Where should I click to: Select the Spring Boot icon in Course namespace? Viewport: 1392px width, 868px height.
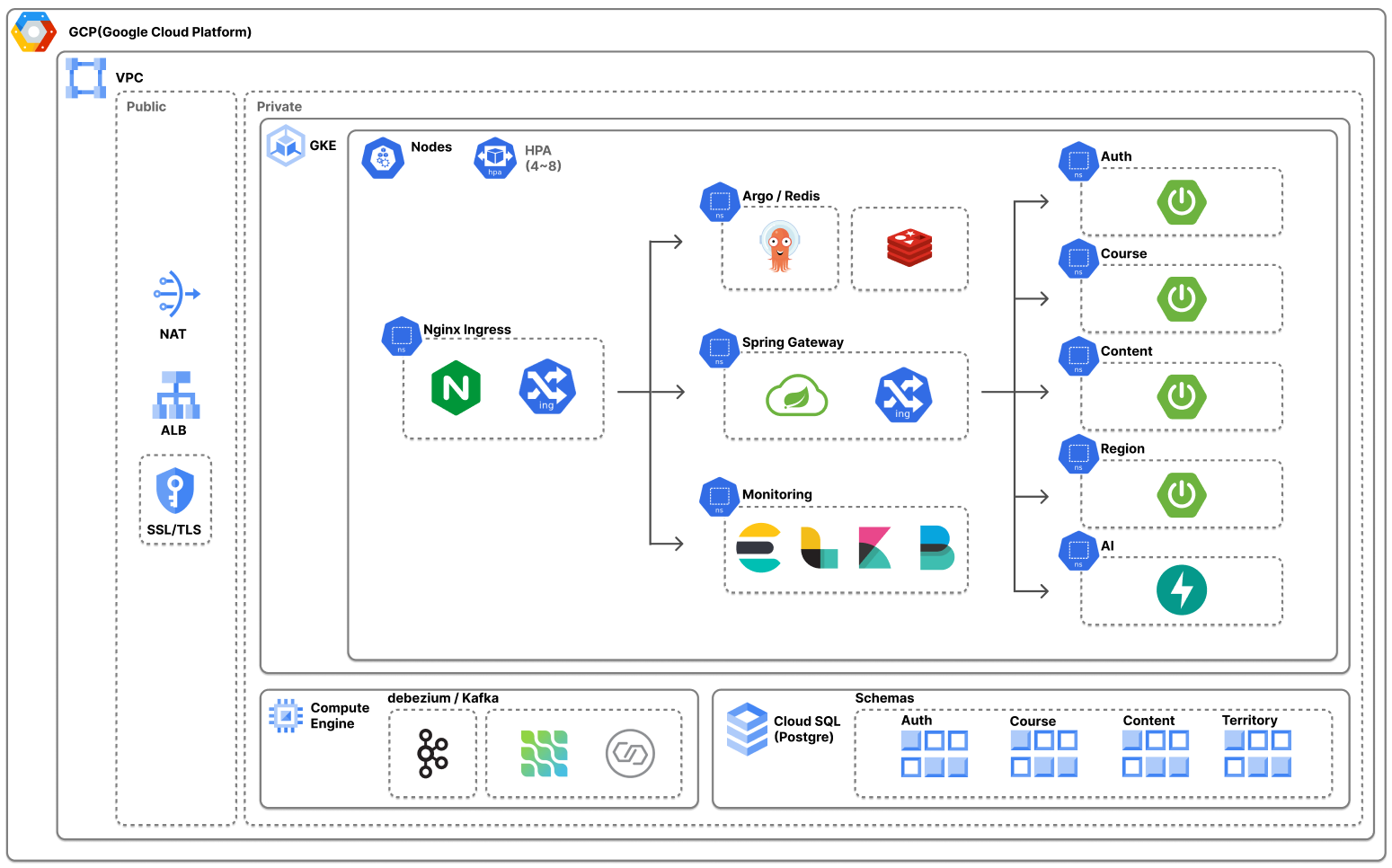[1182, 298]
